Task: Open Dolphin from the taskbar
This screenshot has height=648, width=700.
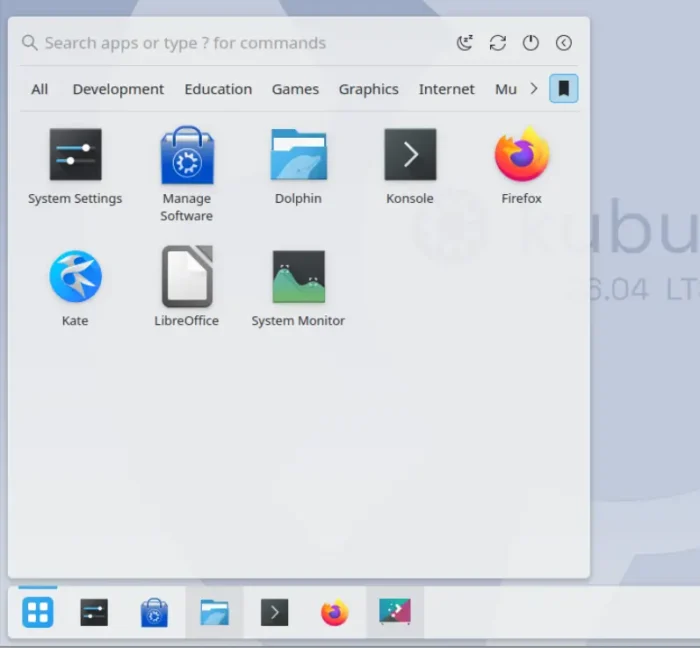Action: pos(214,612)
